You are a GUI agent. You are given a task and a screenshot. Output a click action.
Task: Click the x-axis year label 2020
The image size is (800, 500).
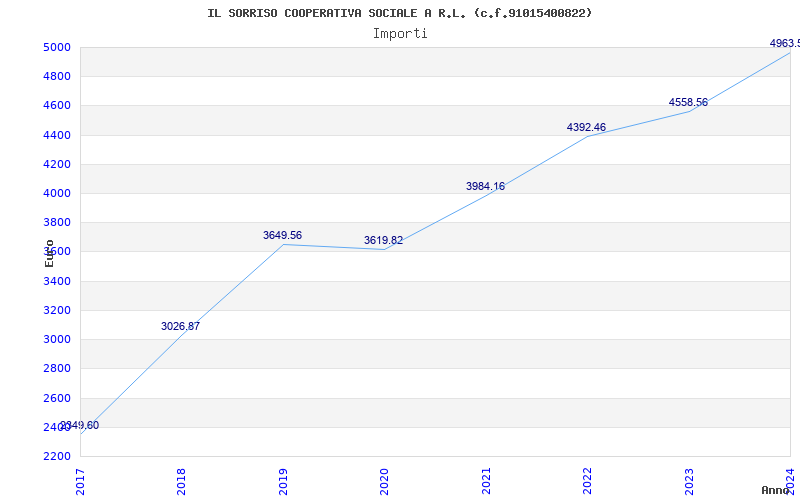pos(385,481)
